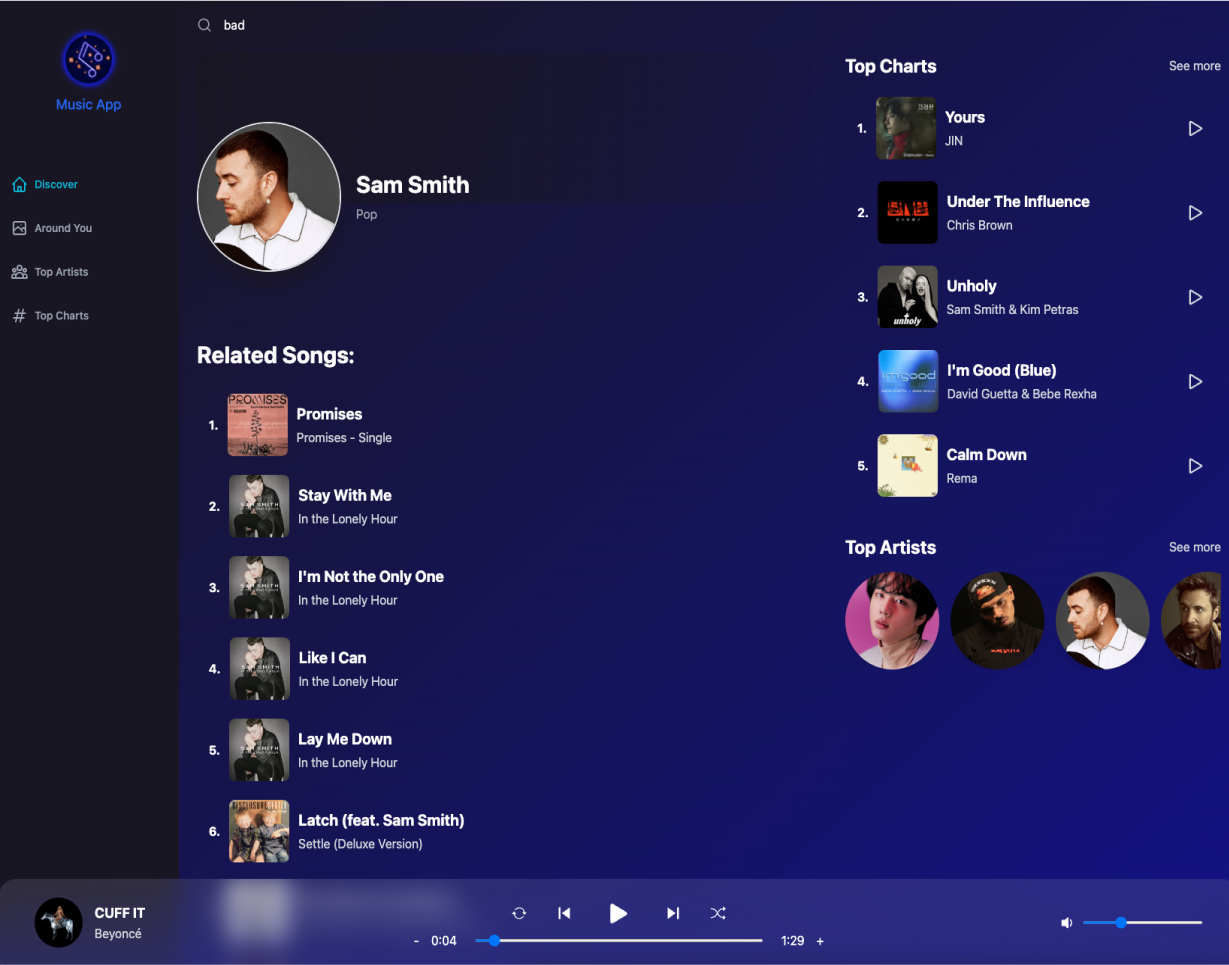
Task: Play "I'm Good (Blue)" chart song
Action: click(1195, 382)
